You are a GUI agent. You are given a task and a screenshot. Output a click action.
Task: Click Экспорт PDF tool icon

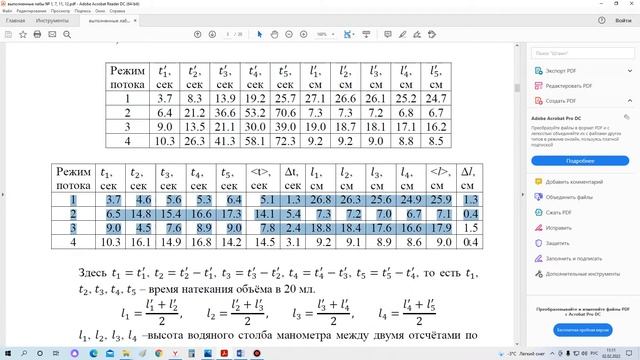coord(538,71)
